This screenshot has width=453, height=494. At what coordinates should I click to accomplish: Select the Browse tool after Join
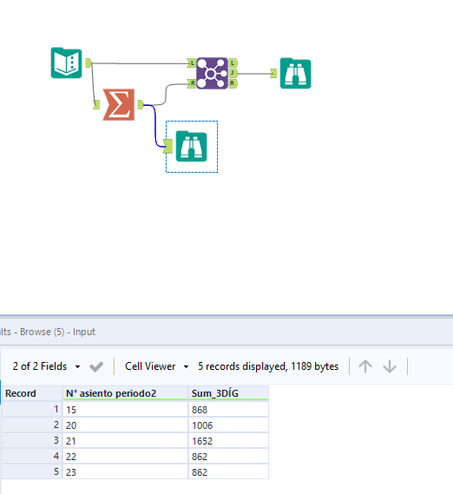(295, 73)
